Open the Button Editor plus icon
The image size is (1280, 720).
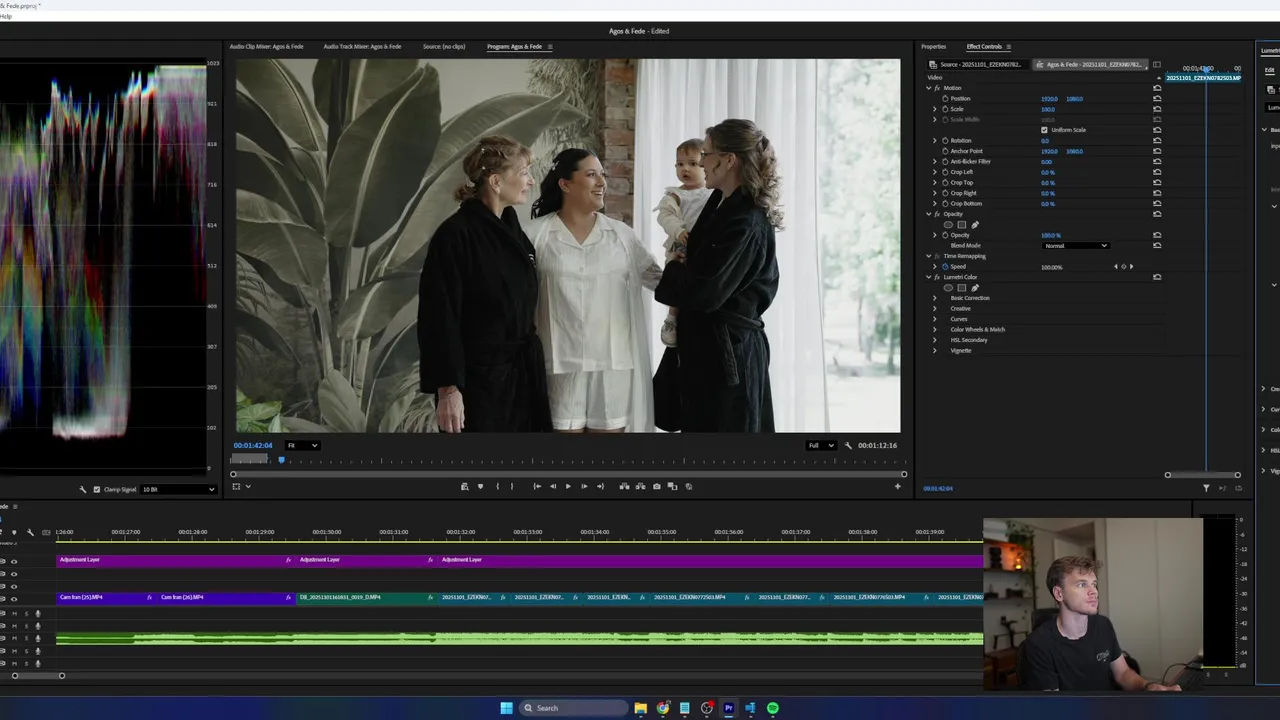(x=897, y=486)
